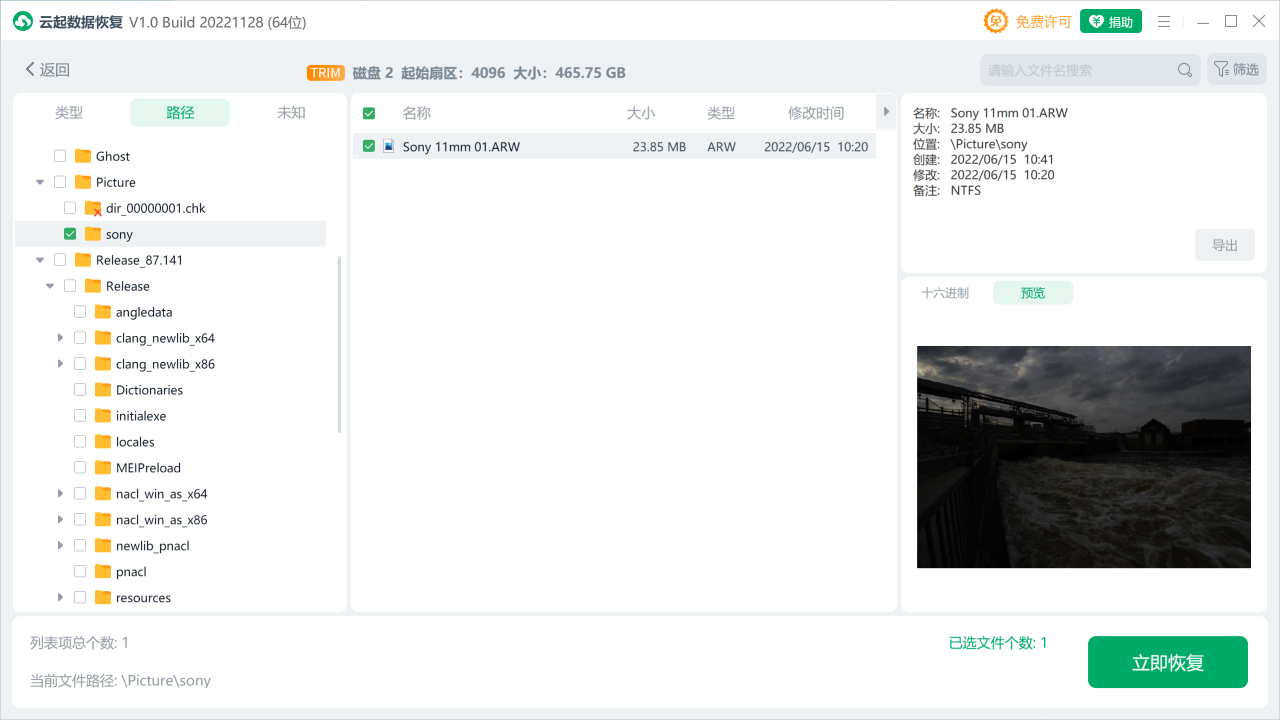Image resolution: width=1280 pixels, height=720 pixels.
Task: Expand the clang_newlib_x64 folder
Action: (x=59, y=337)
